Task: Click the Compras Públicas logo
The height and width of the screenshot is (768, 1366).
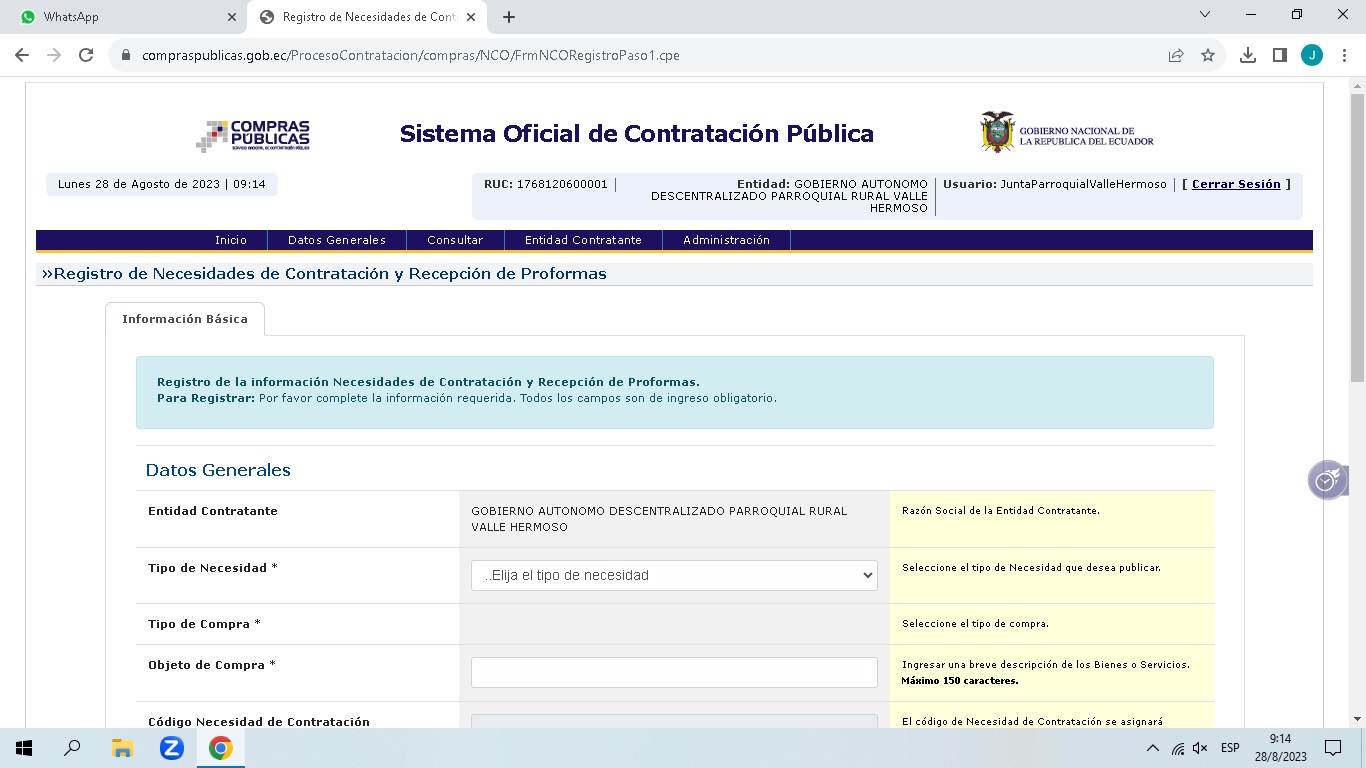Action: (253, 135)
